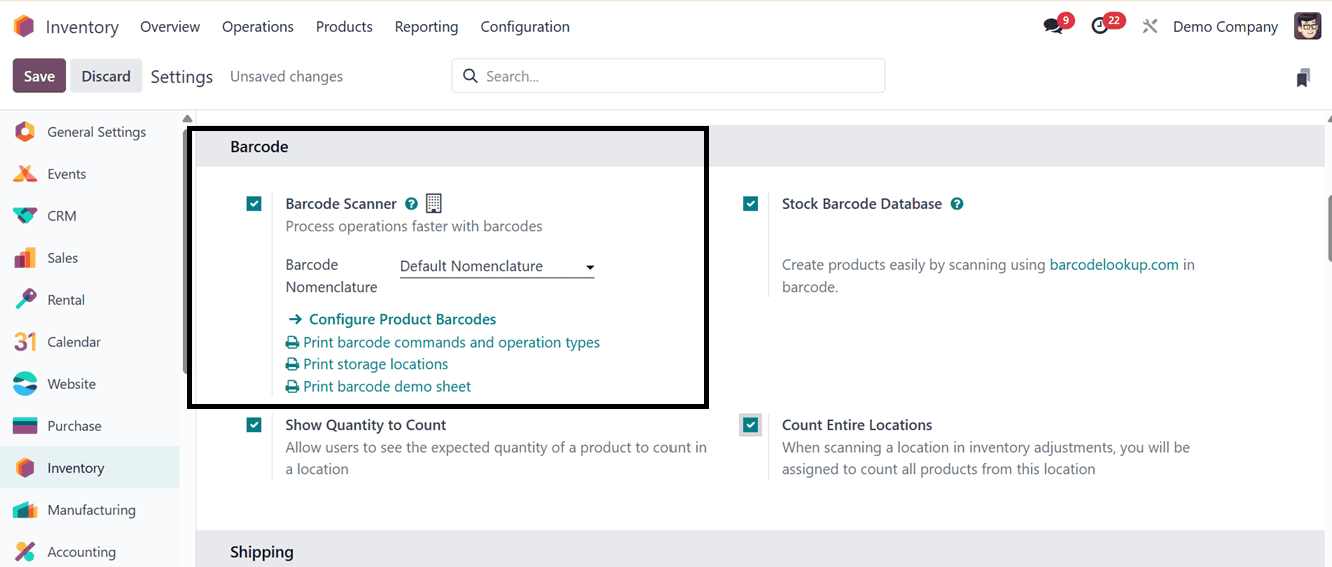Click the debug tools wrench icon

point(1150,27)
